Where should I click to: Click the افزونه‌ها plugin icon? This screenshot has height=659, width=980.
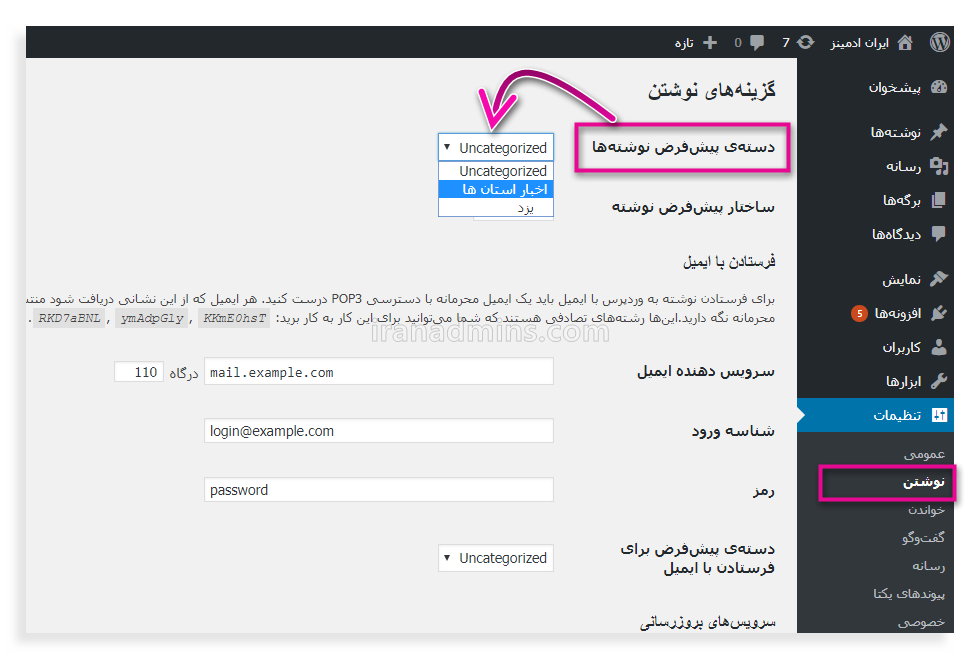coord(939,313)
